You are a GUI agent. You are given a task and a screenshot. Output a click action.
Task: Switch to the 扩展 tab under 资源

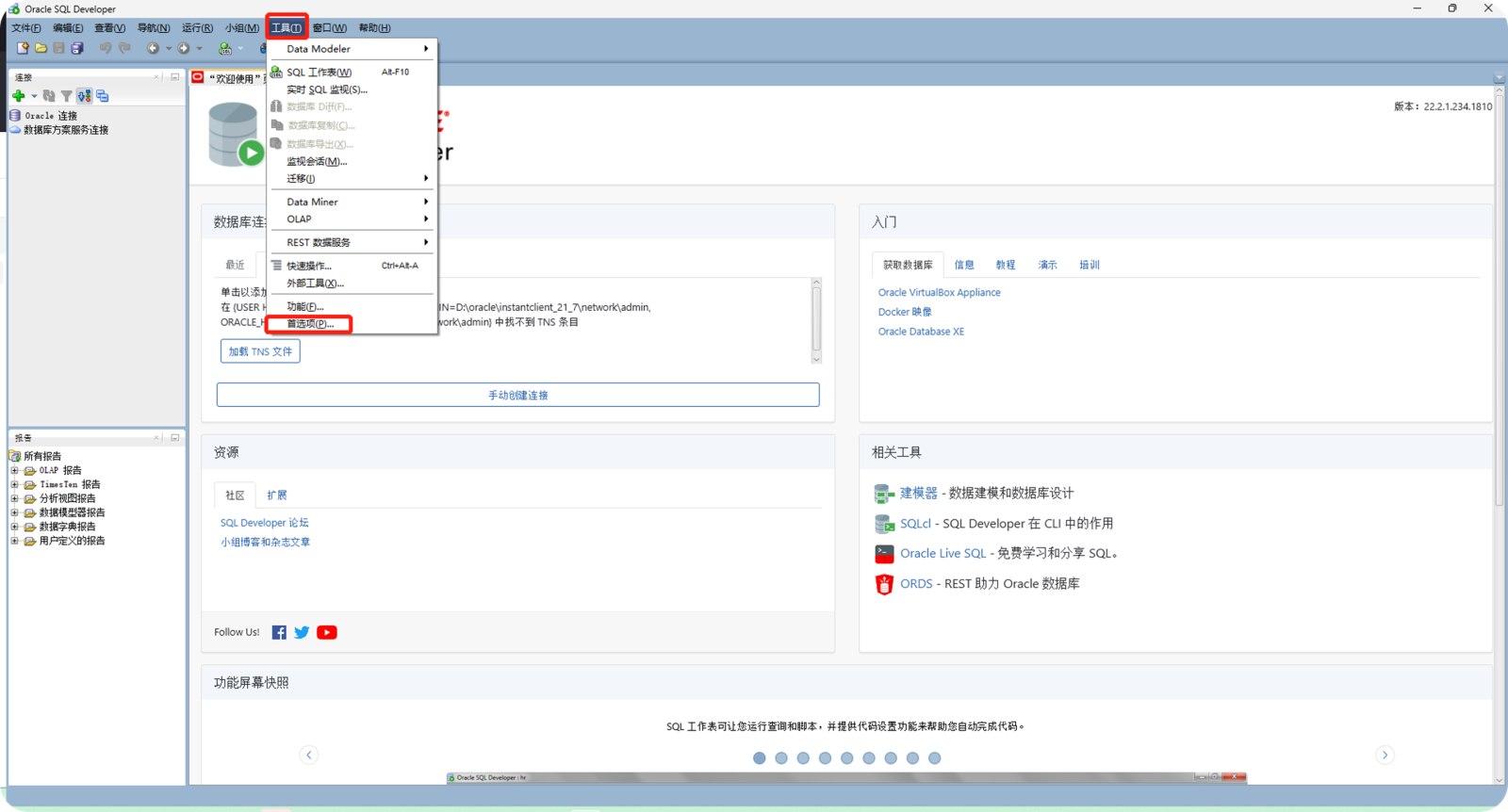(276, 495)
